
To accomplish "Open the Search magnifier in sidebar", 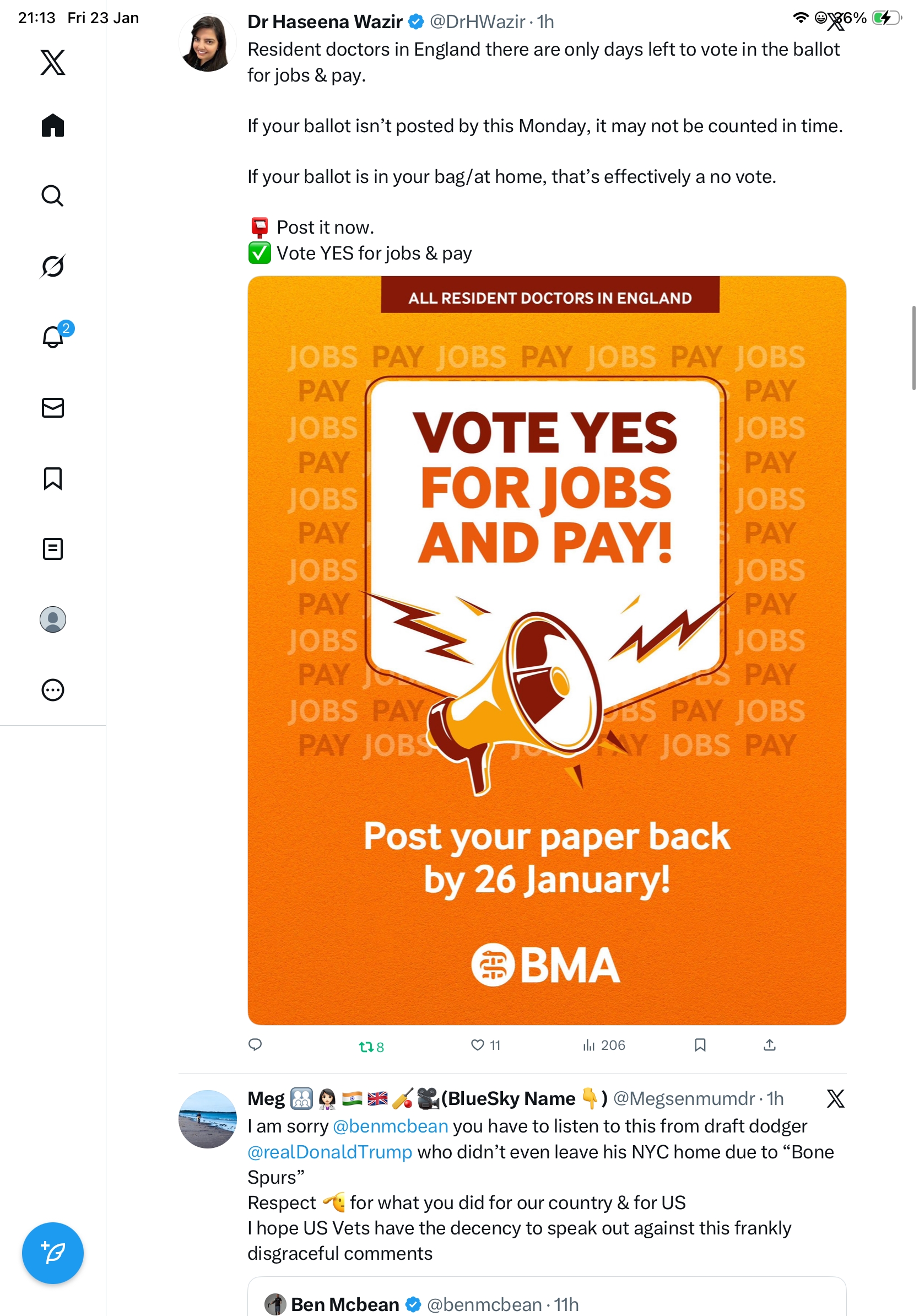I will click(x=53, y=196).
